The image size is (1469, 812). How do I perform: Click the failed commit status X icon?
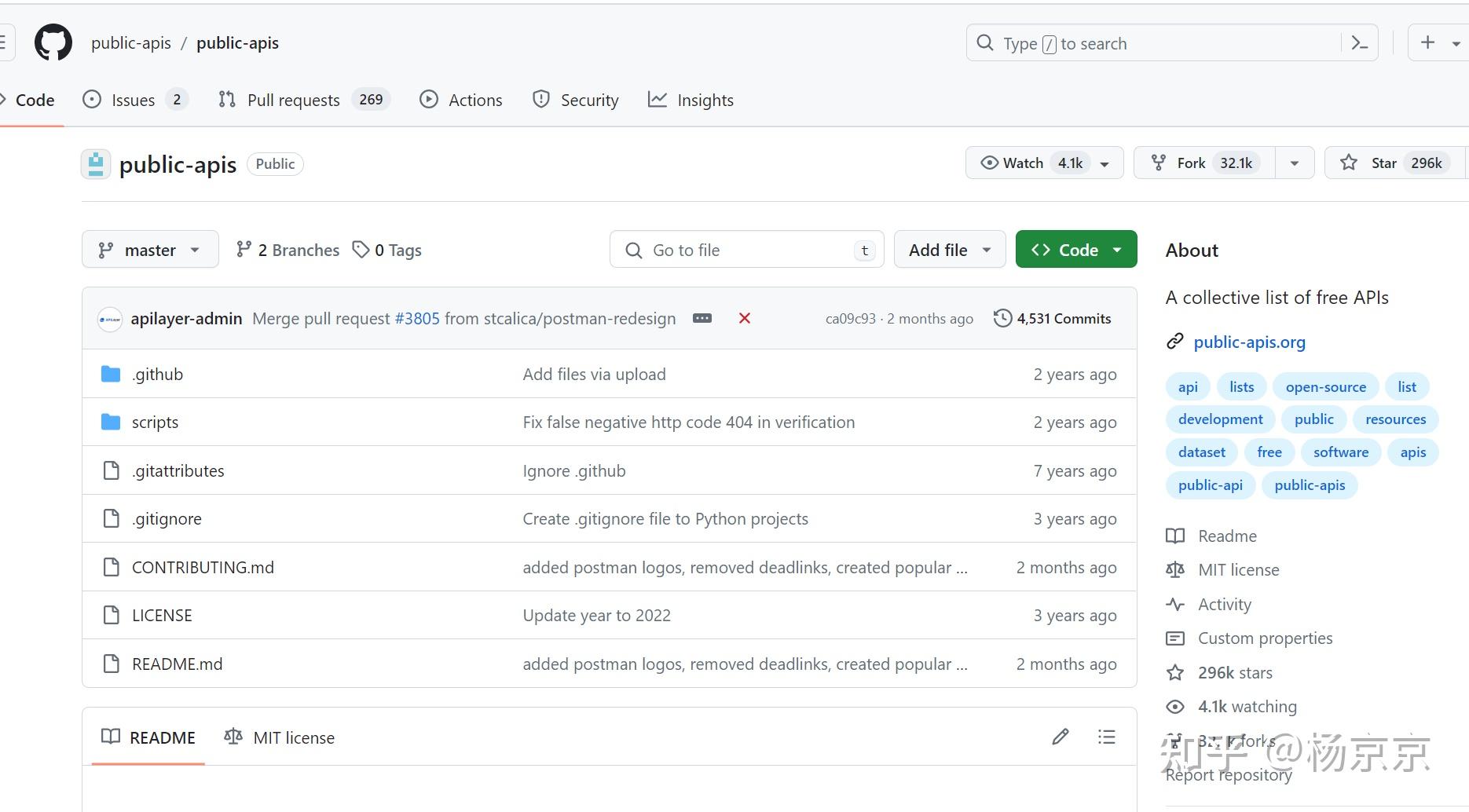(745, 318)
